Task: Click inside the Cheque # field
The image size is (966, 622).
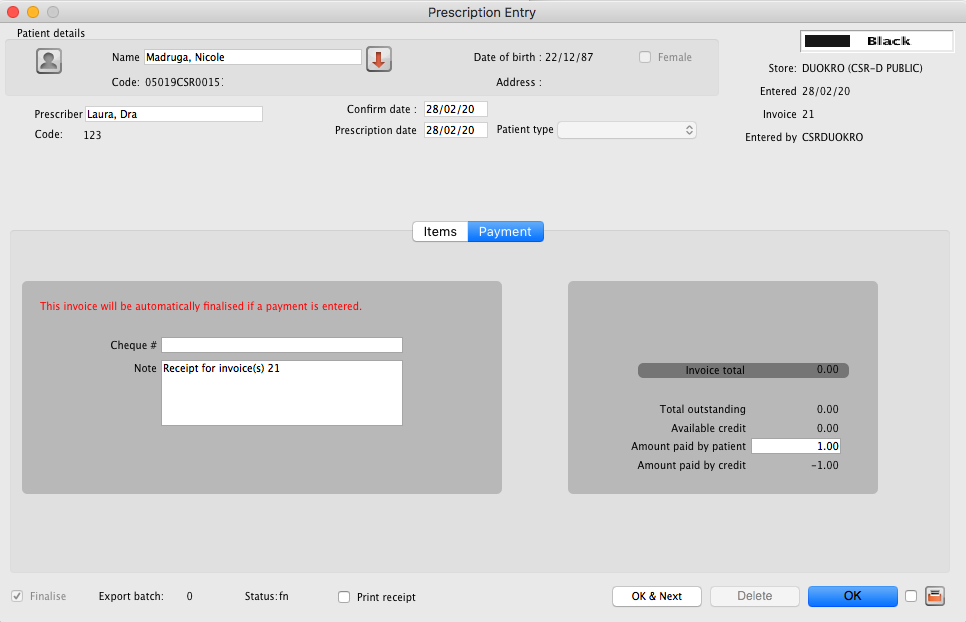Action: click(281, 344)
